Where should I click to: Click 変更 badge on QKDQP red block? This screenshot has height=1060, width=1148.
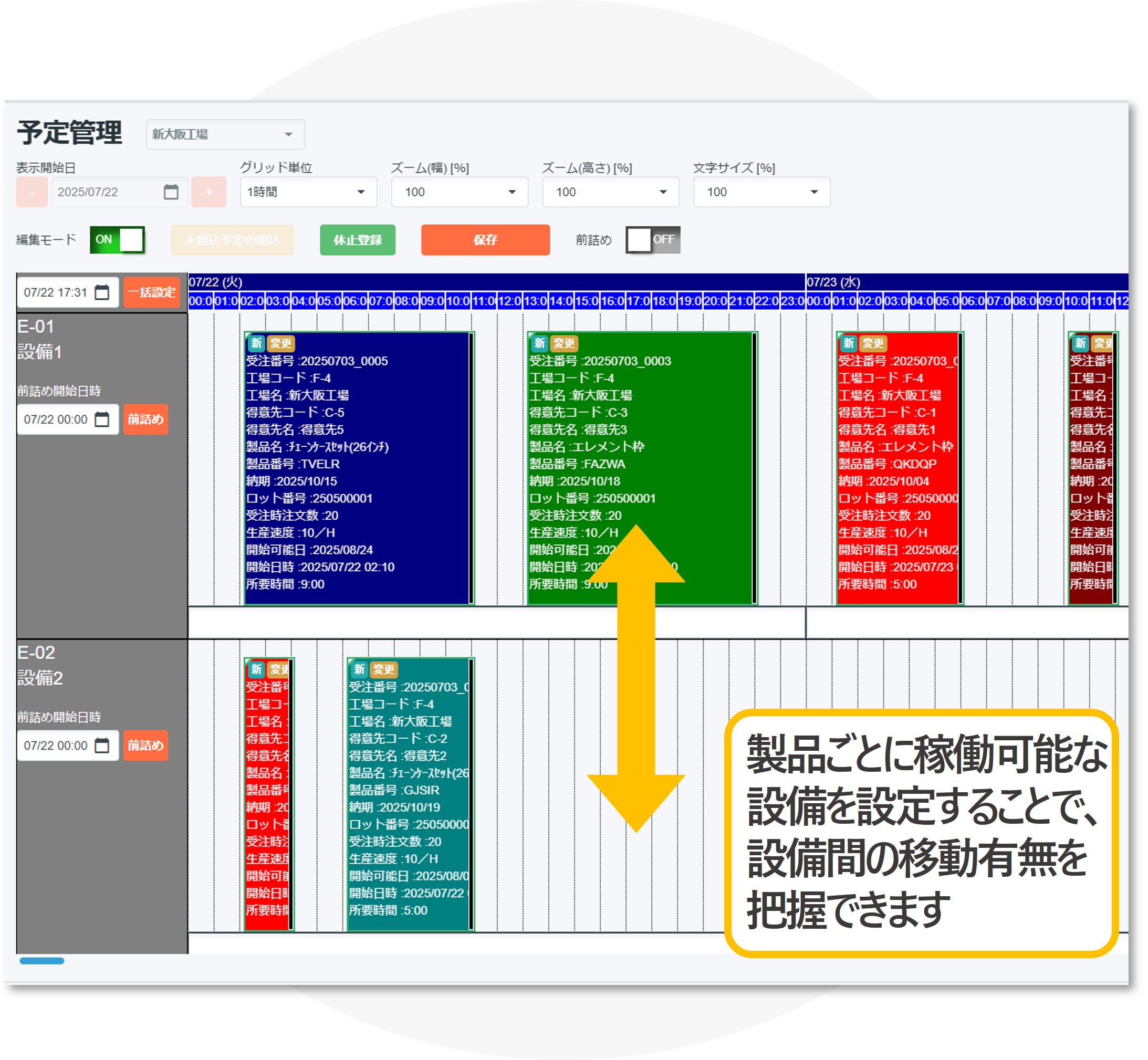tap(873, 343)
